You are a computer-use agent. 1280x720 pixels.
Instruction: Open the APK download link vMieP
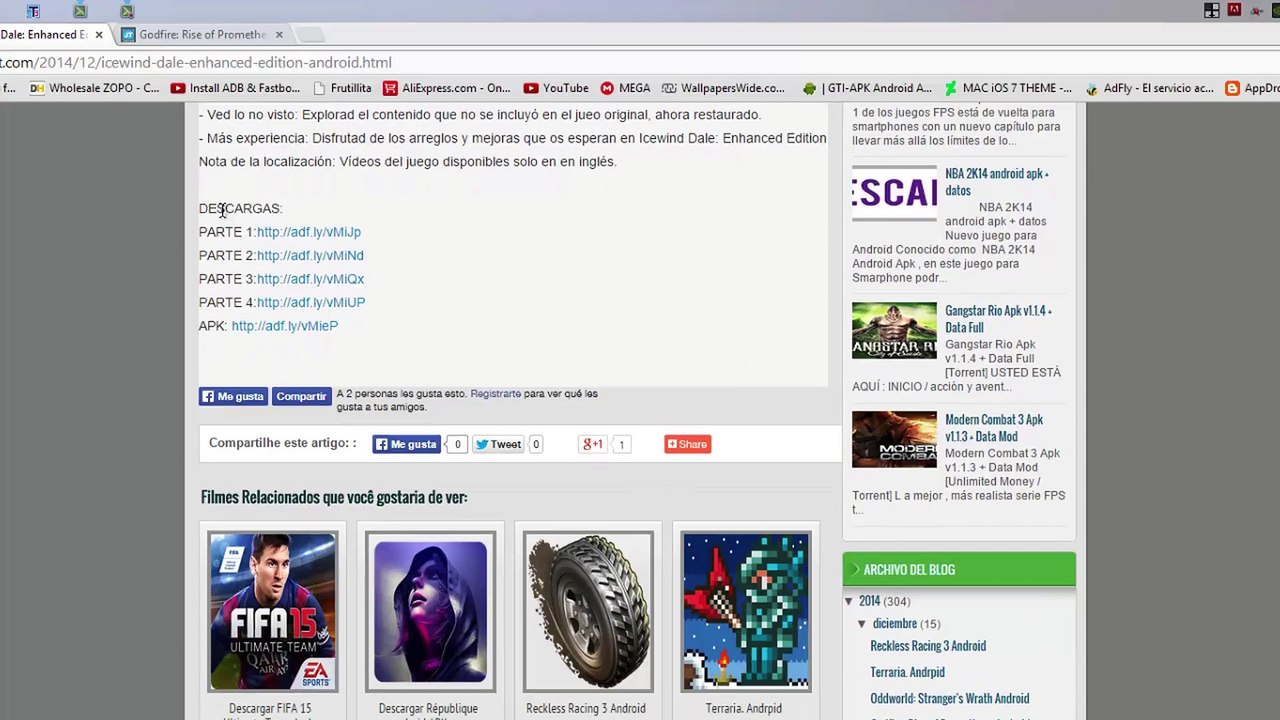click(x=285, y=326)
